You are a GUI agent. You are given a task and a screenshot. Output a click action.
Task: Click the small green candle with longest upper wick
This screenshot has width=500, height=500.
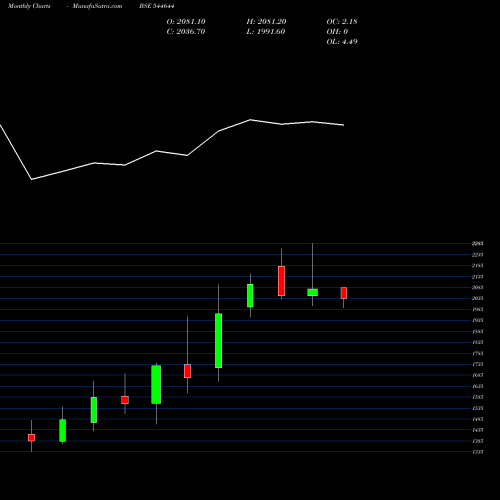tap(313, 292)
